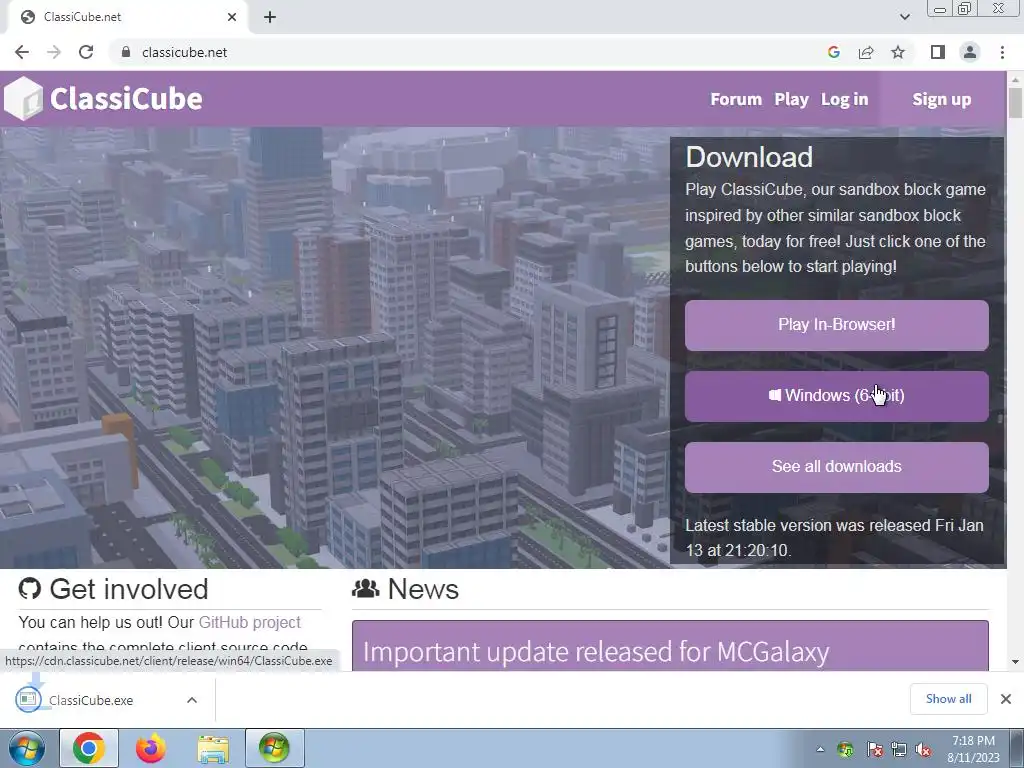Click the Play In-Browser! button
1024x768 pixels.
[x=837, y=325]
